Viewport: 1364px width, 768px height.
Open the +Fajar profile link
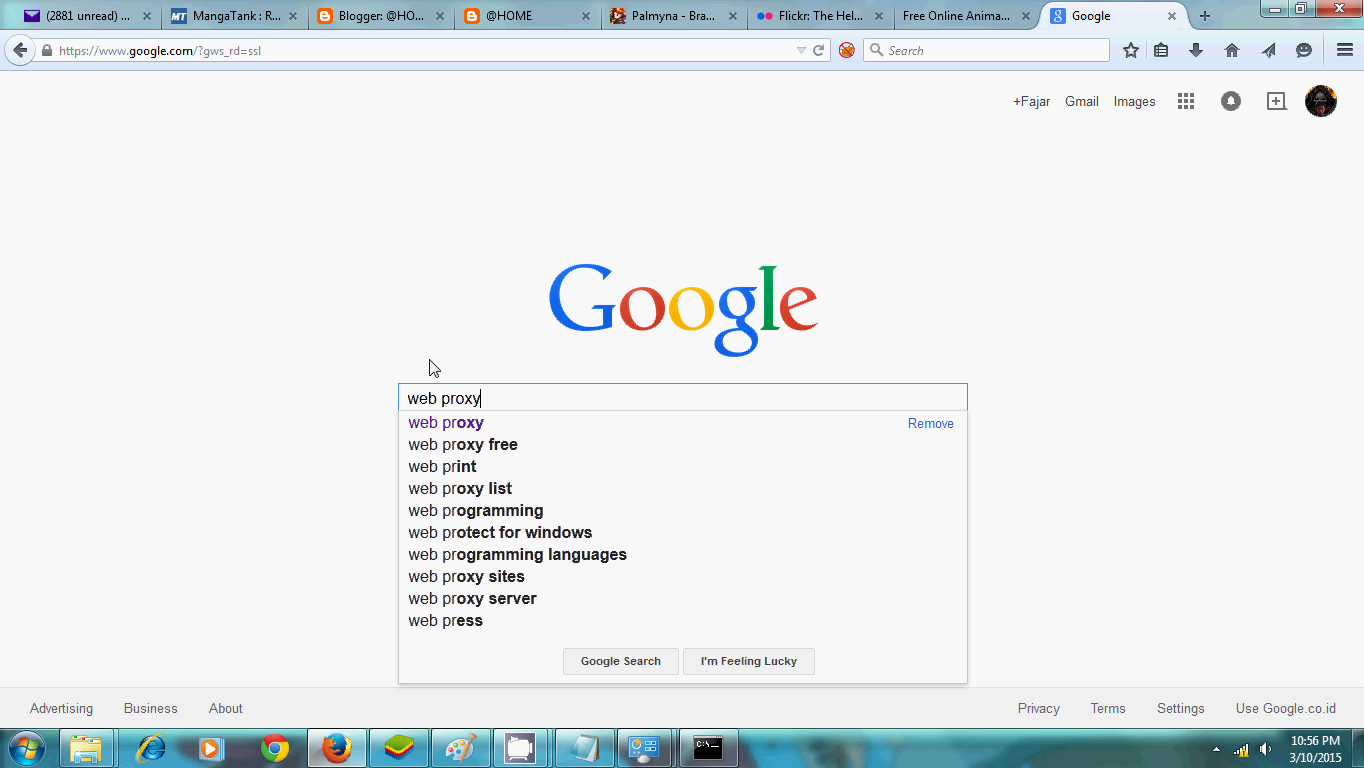click(x=1031, y=101)
